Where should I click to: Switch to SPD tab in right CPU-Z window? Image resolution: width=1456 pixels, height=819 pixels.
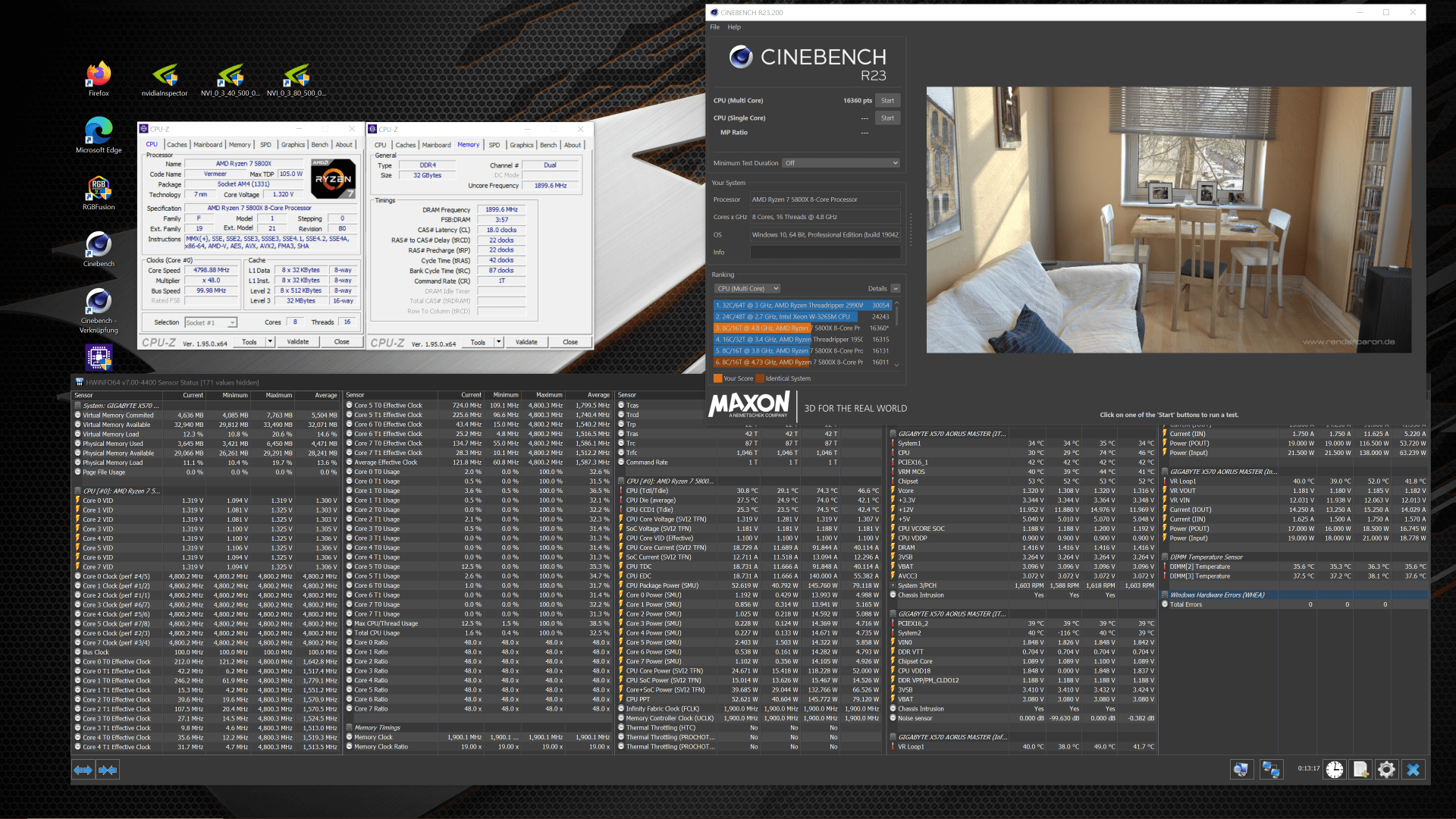coord(494,145)
